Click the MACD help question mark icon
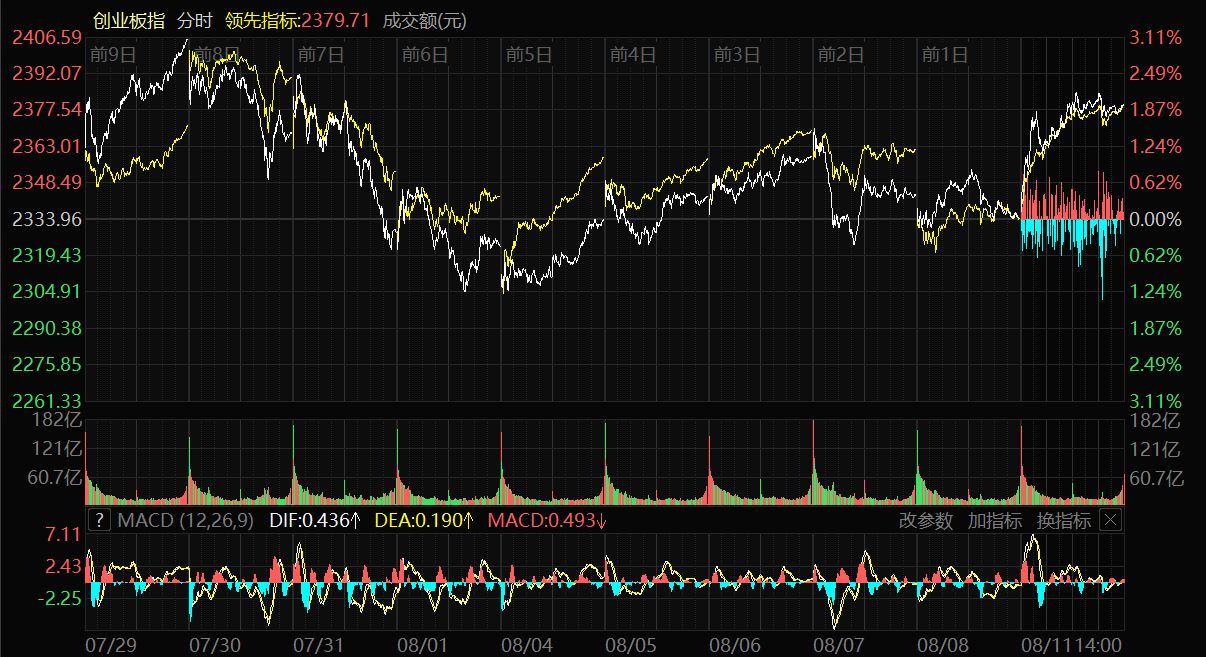 (x=100, y=520)
